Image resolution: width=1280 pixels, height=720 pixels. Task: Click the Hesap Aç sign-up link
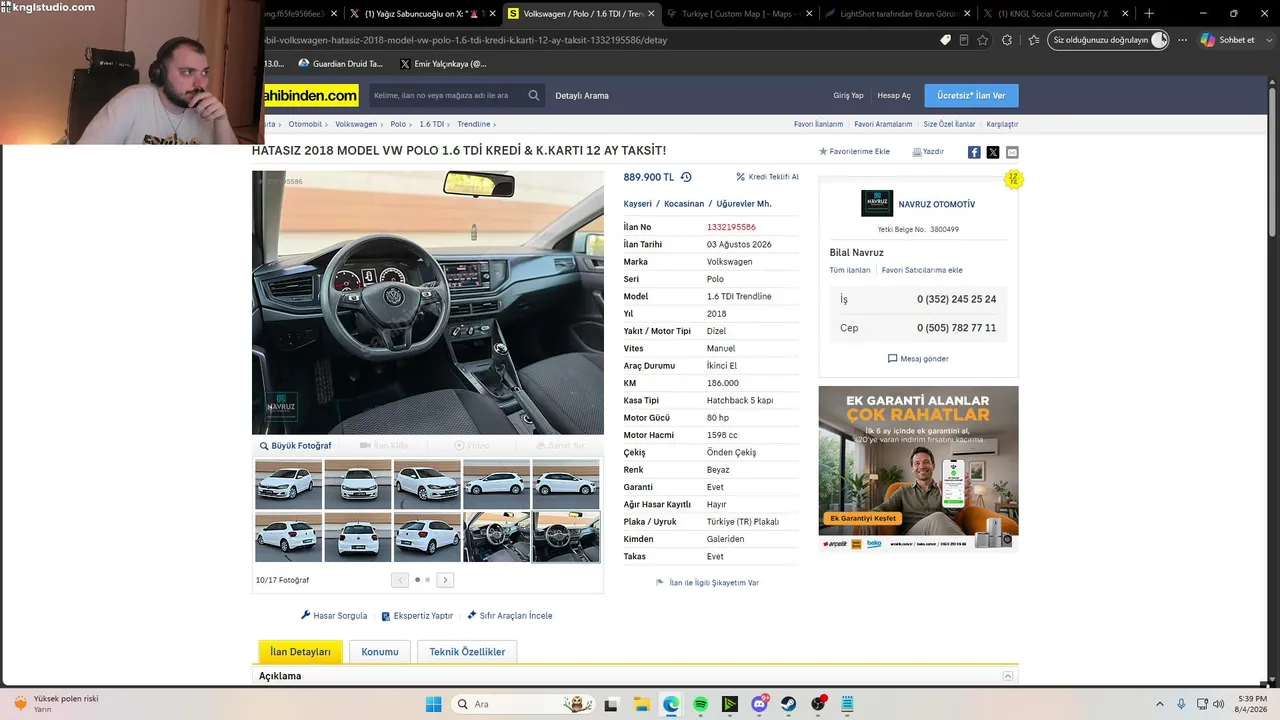click(894, 96)
